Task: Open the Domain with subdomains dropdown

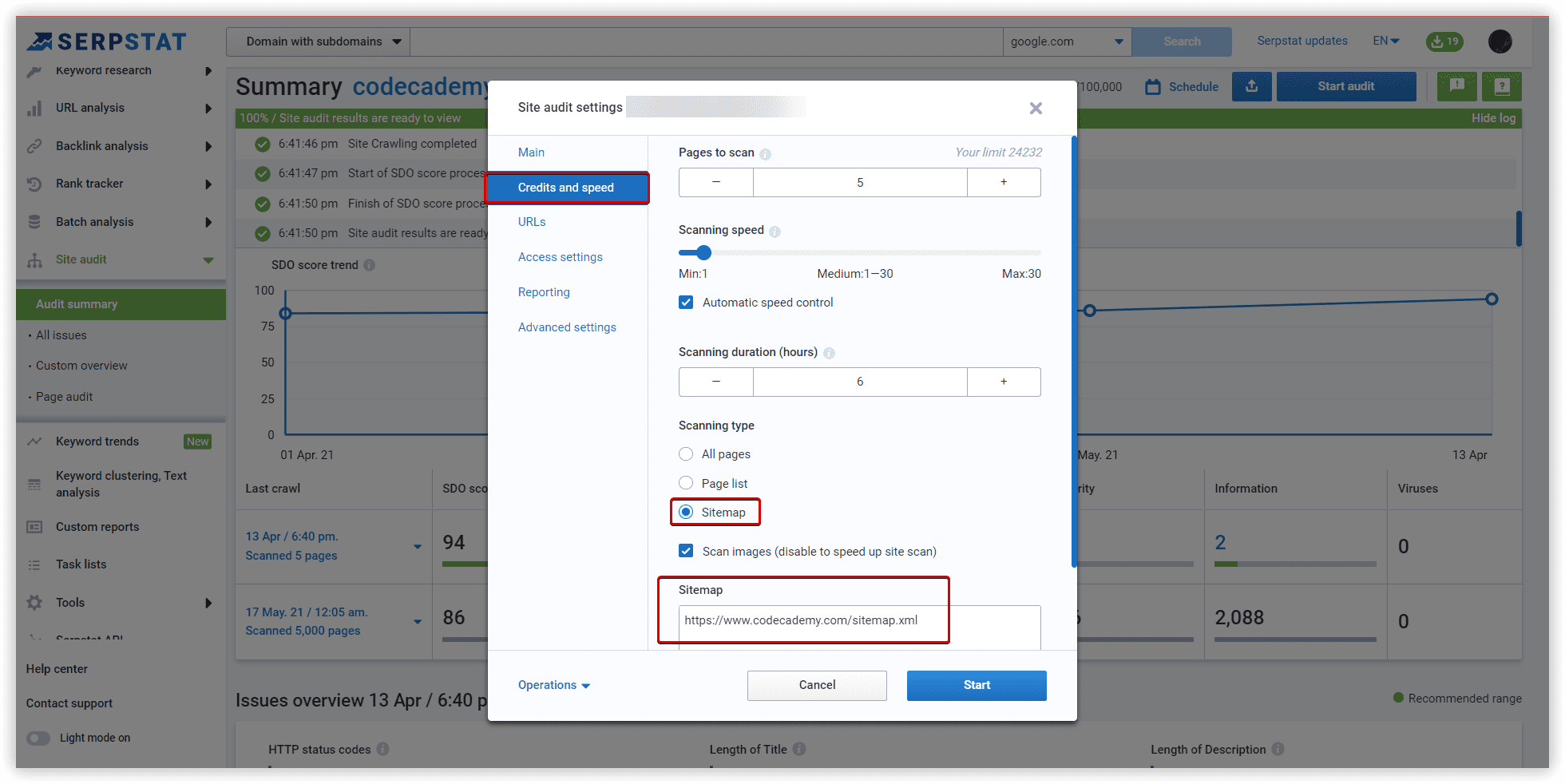Action: (318, 42)
